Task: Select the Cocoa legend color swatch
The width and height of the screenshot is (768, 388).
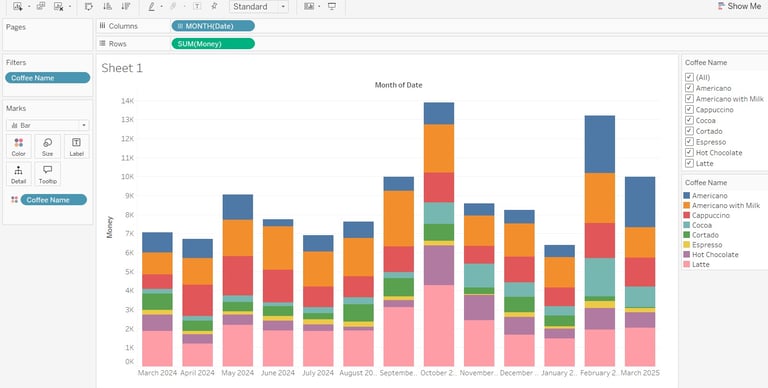Action: [x=687, y=225]
